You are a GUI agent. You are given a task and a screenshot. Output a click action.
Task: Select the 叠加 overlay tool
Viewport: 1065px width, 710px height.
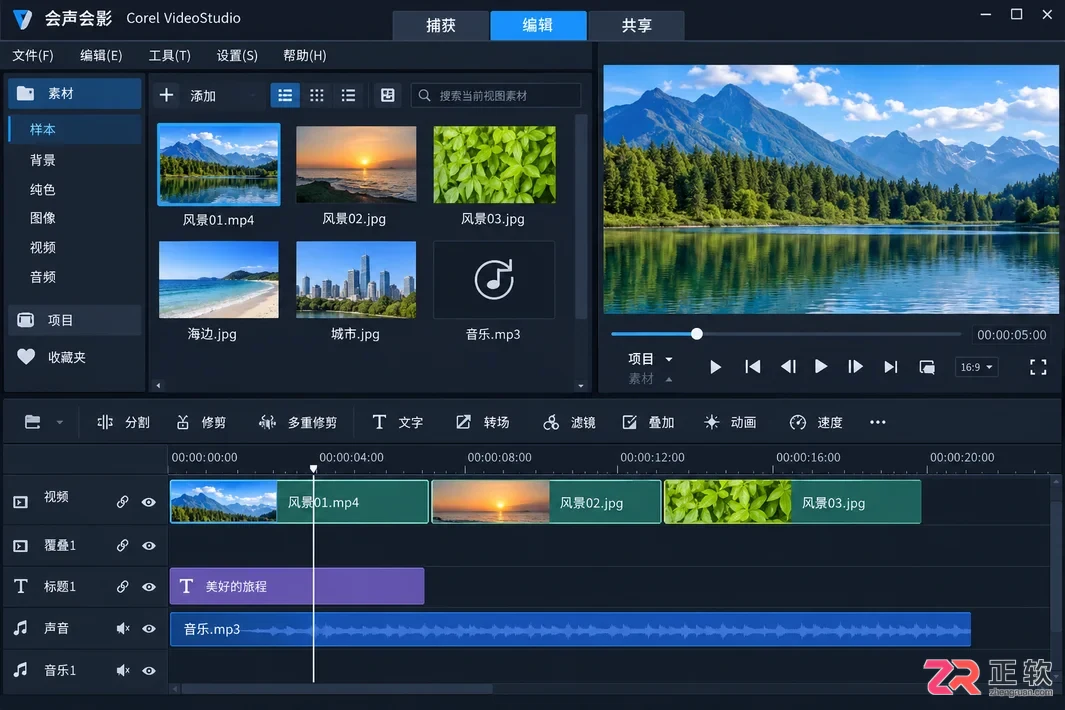(x=648, y=423)
